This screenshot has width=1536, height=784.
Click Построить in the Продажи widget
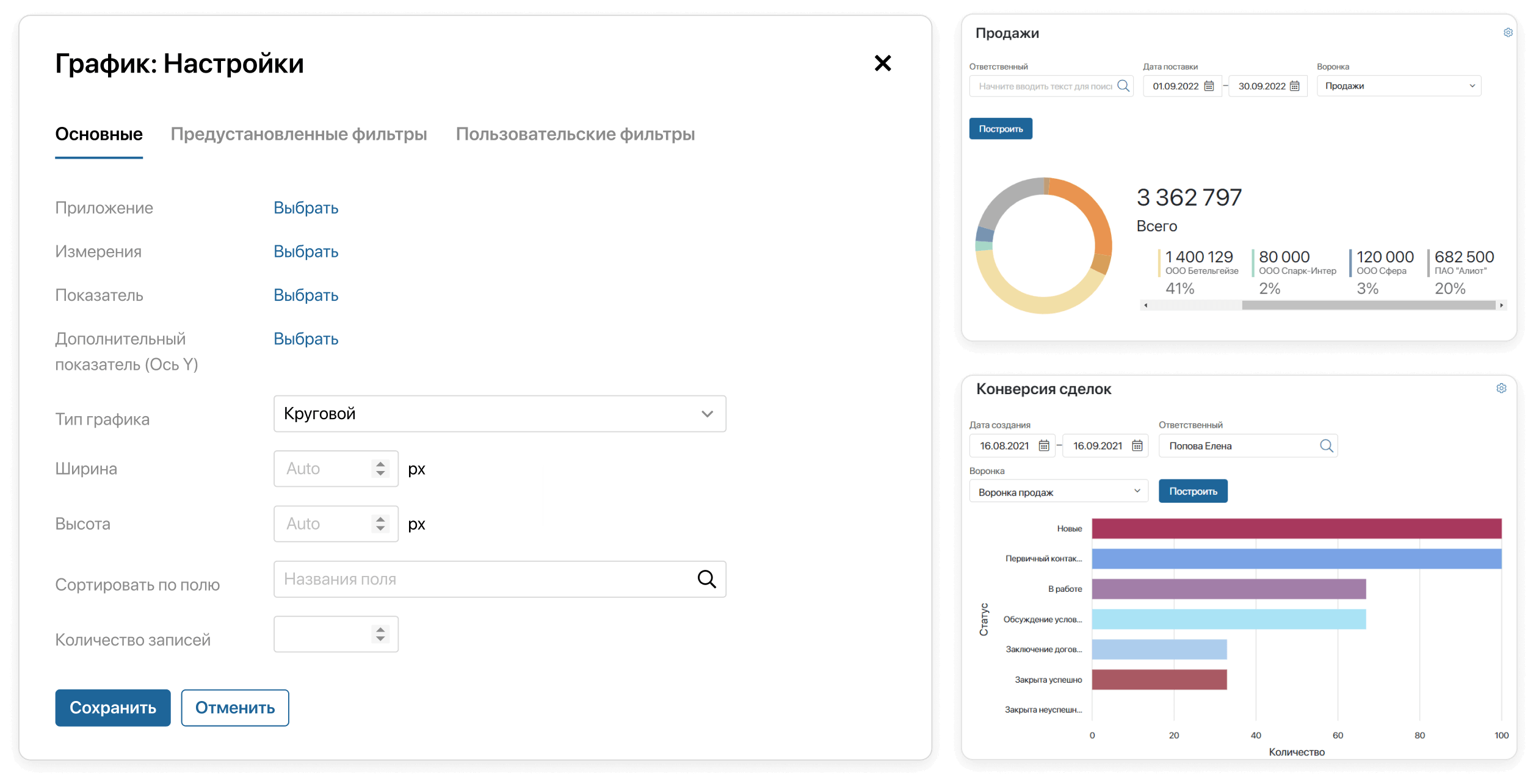(x=1001, y=128)
